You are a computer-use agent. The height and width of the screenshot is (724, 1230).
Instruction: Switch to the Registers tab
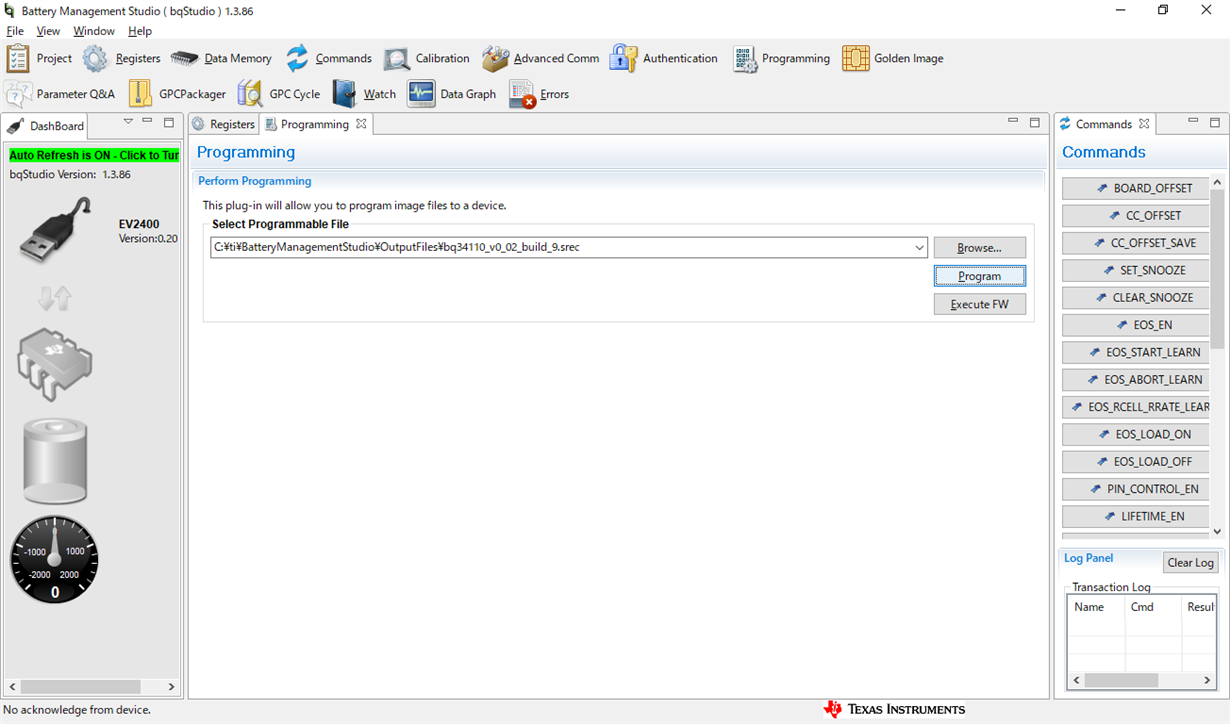click(223, 124)
